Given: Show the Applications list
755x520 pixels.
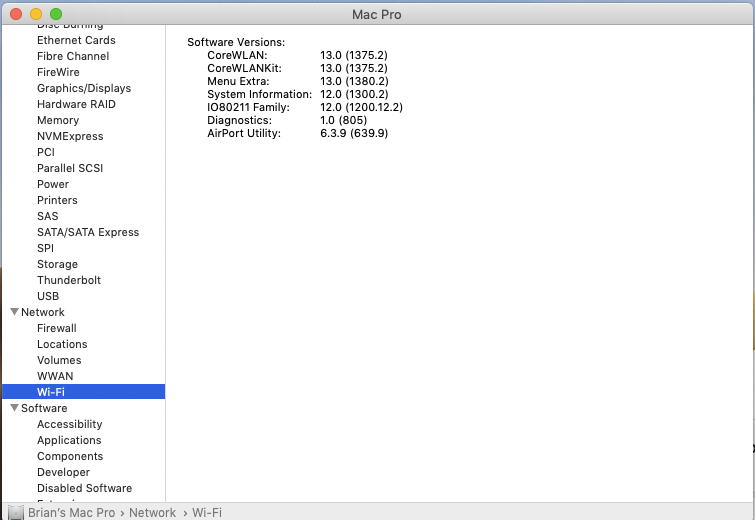Looking at the screenshot, I should [x=69, y=440].
